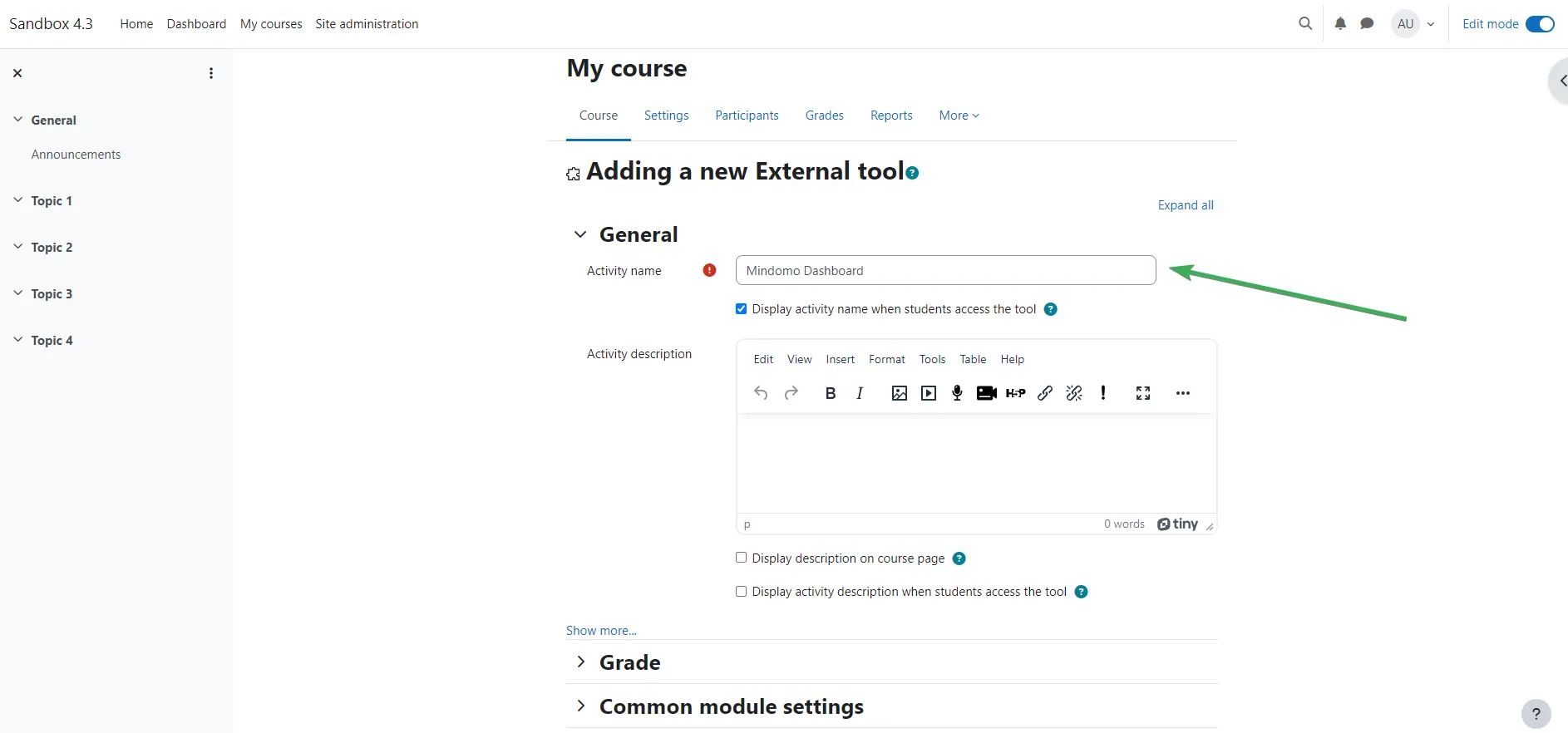Expand the Grade section
This screenshot has width=1568, height=733.
click(581, 662)
